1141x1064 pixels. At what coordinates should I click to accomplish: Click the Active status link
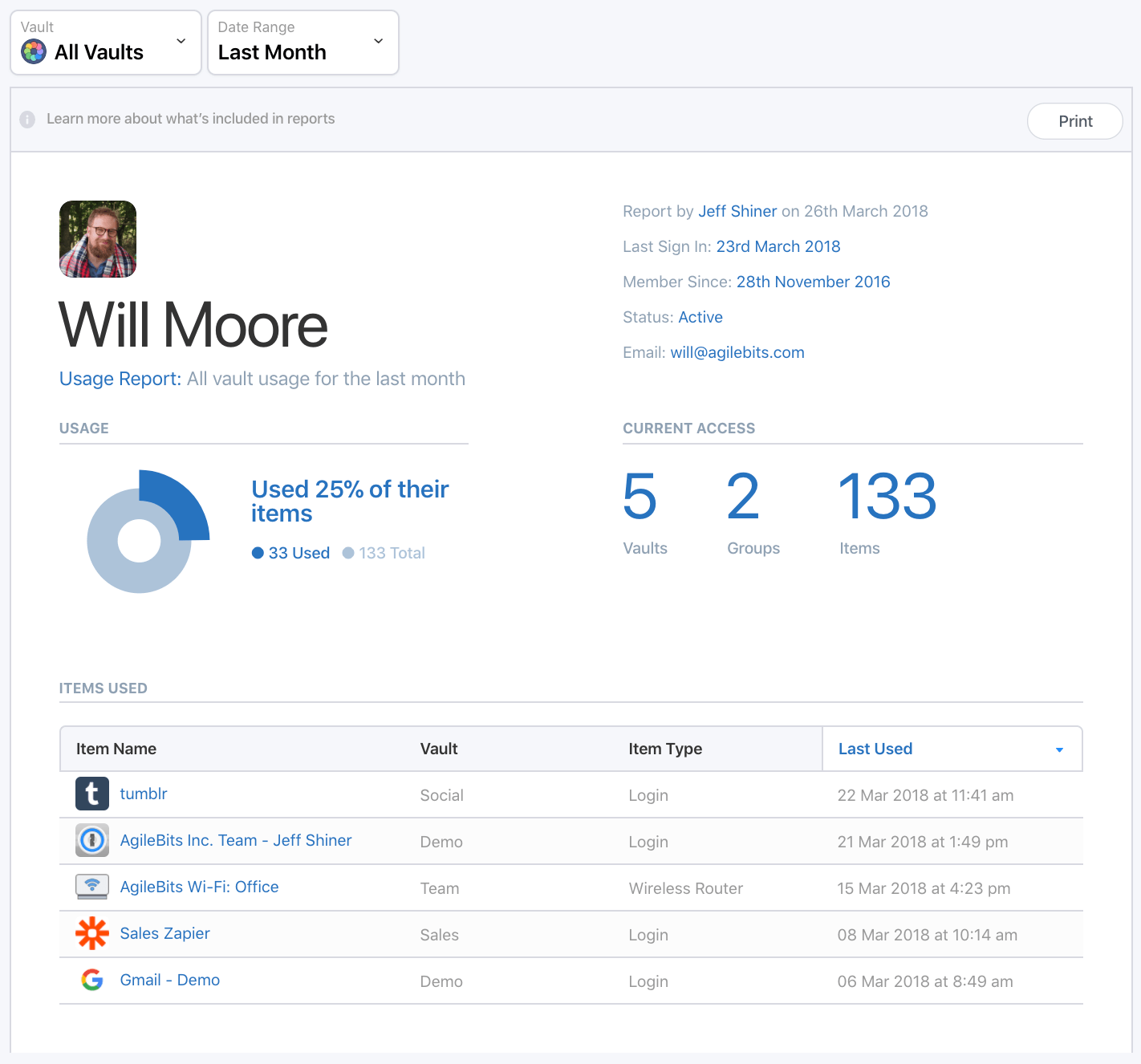click(x=700, y=317)
